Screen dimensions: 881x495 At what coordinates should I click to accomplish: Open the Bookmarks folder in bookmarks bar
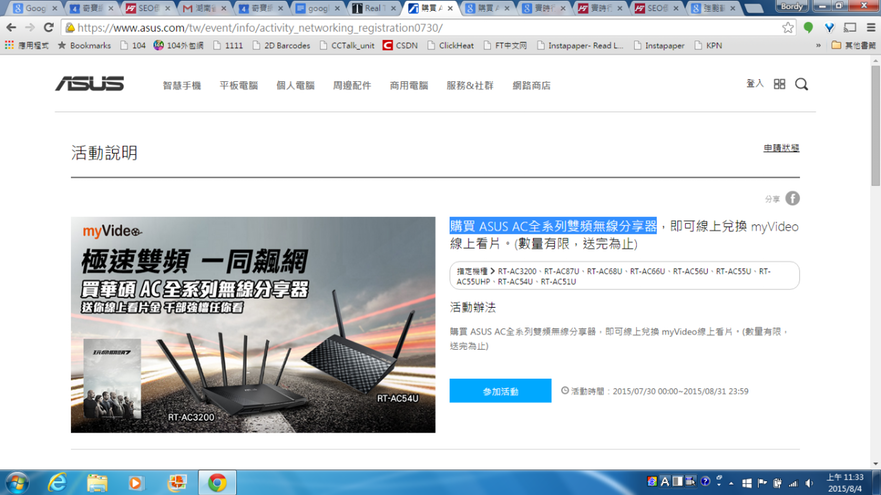pos(84,46)
